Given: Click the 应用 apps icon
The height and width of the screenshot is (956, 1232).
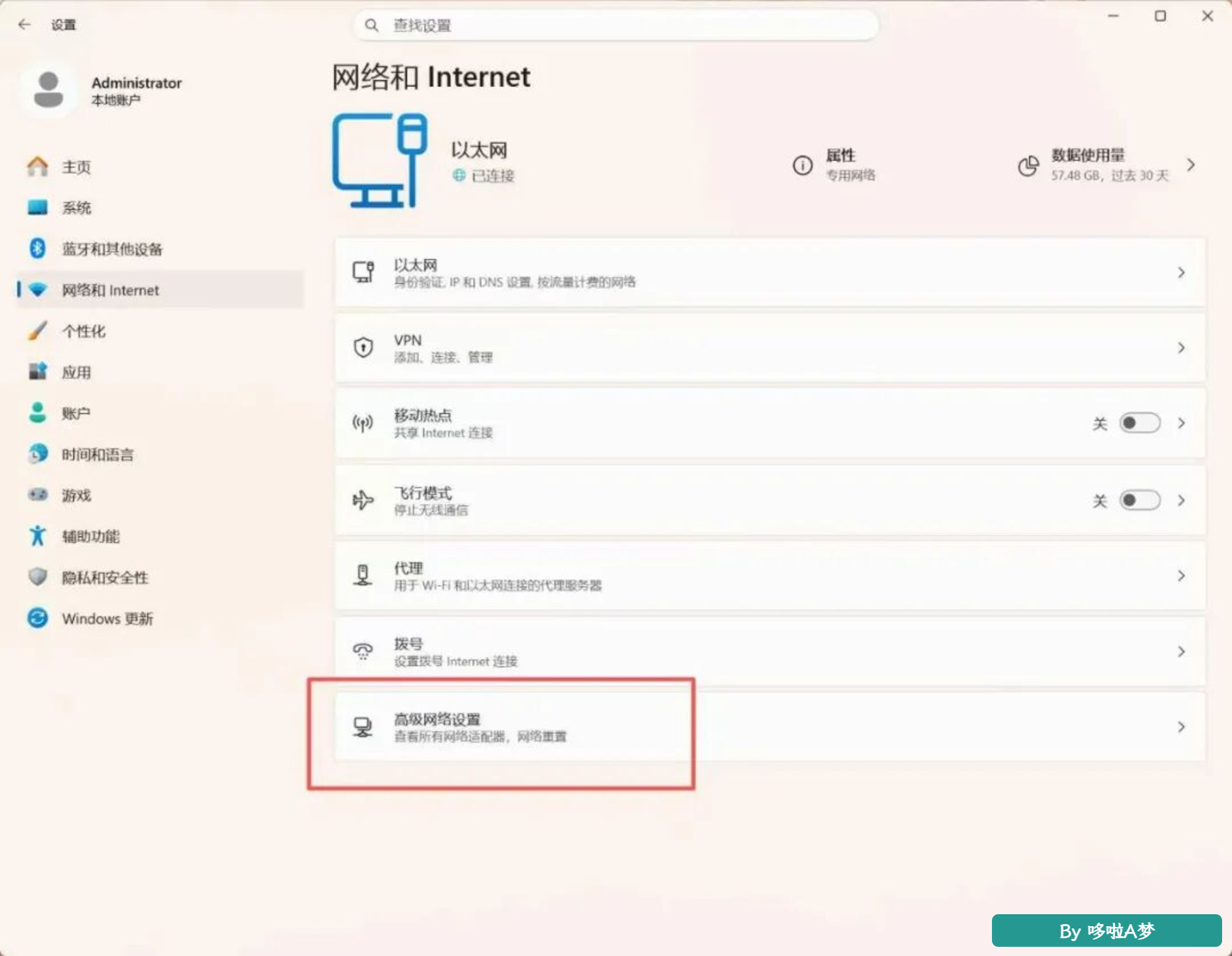Looking at the screenshot, I should click(x=38, y=372).
